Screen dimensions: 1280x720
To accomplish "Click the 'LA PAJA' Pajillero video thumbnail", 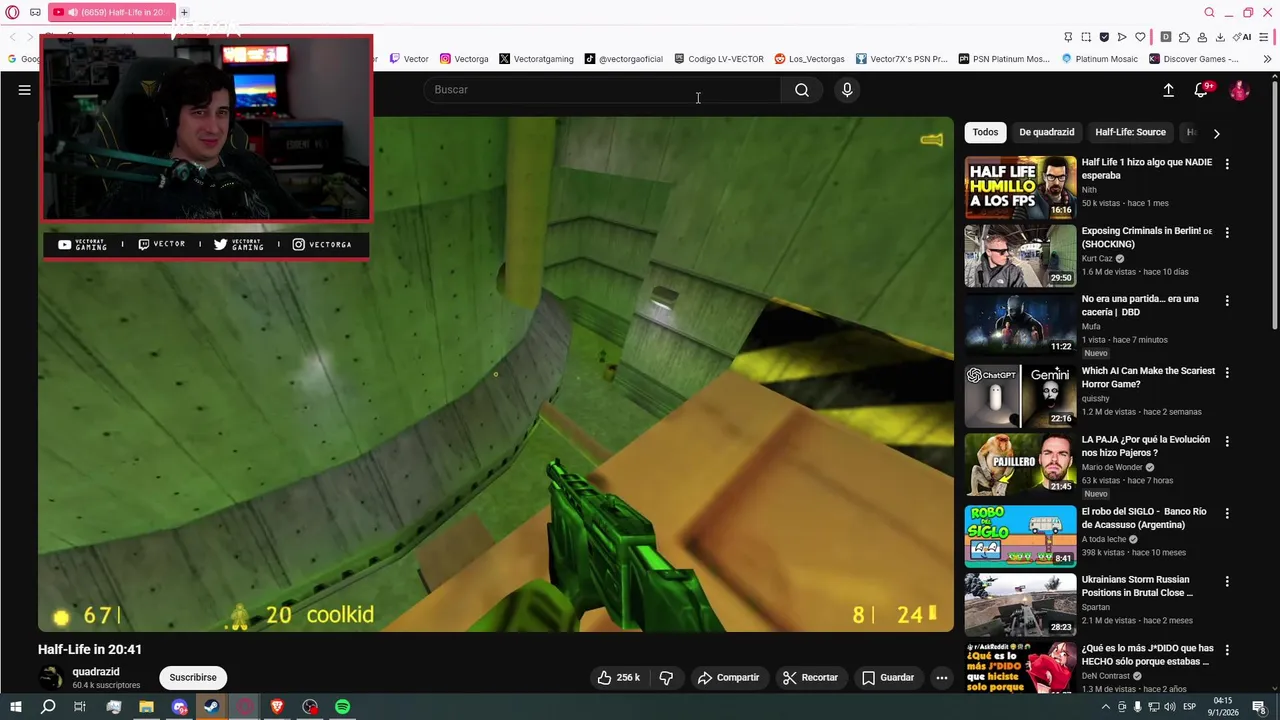I will coord(1020,465).
